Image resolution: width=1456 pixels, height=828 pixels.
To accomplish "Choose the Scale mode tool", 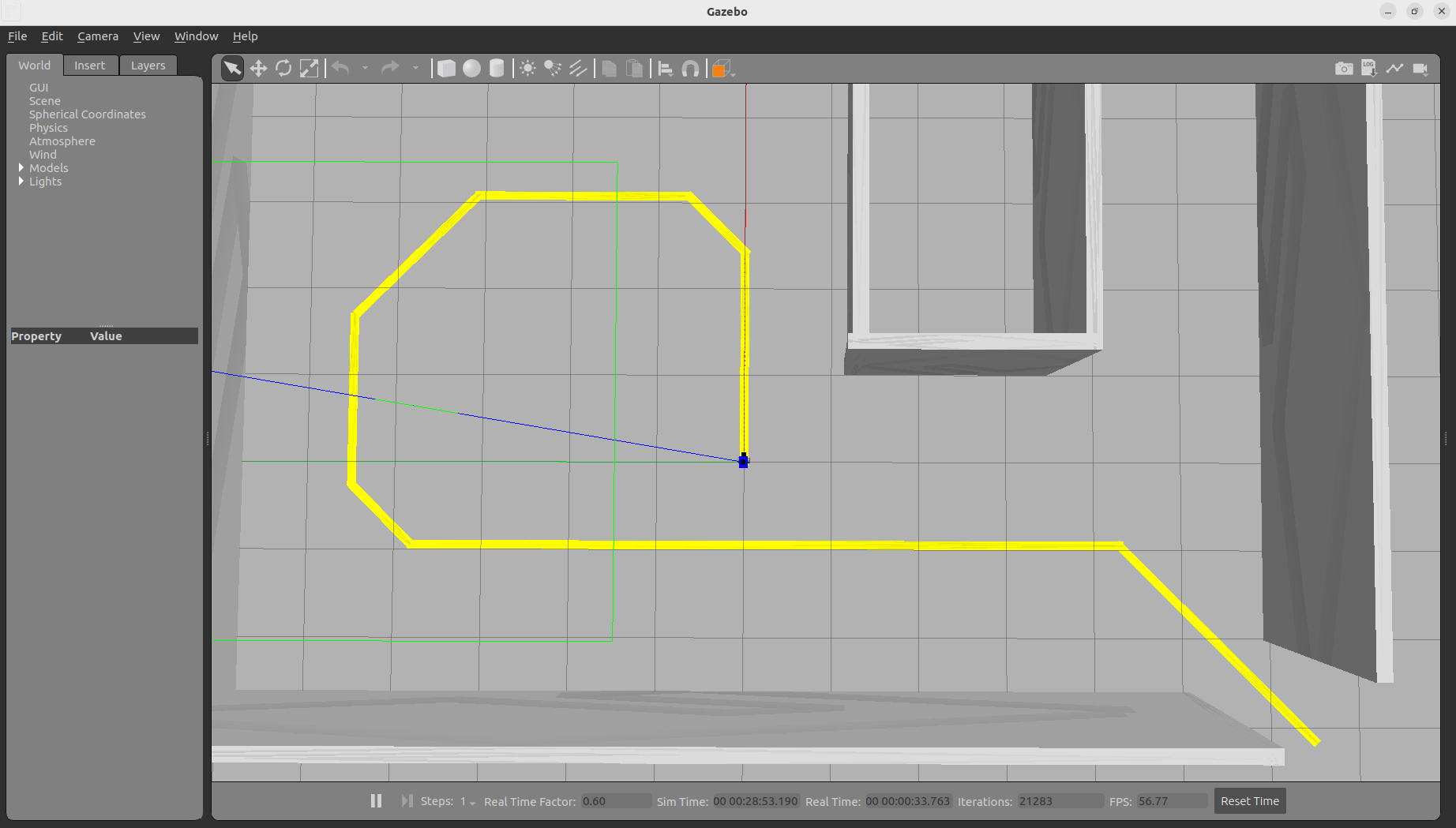I will [309, 69].
